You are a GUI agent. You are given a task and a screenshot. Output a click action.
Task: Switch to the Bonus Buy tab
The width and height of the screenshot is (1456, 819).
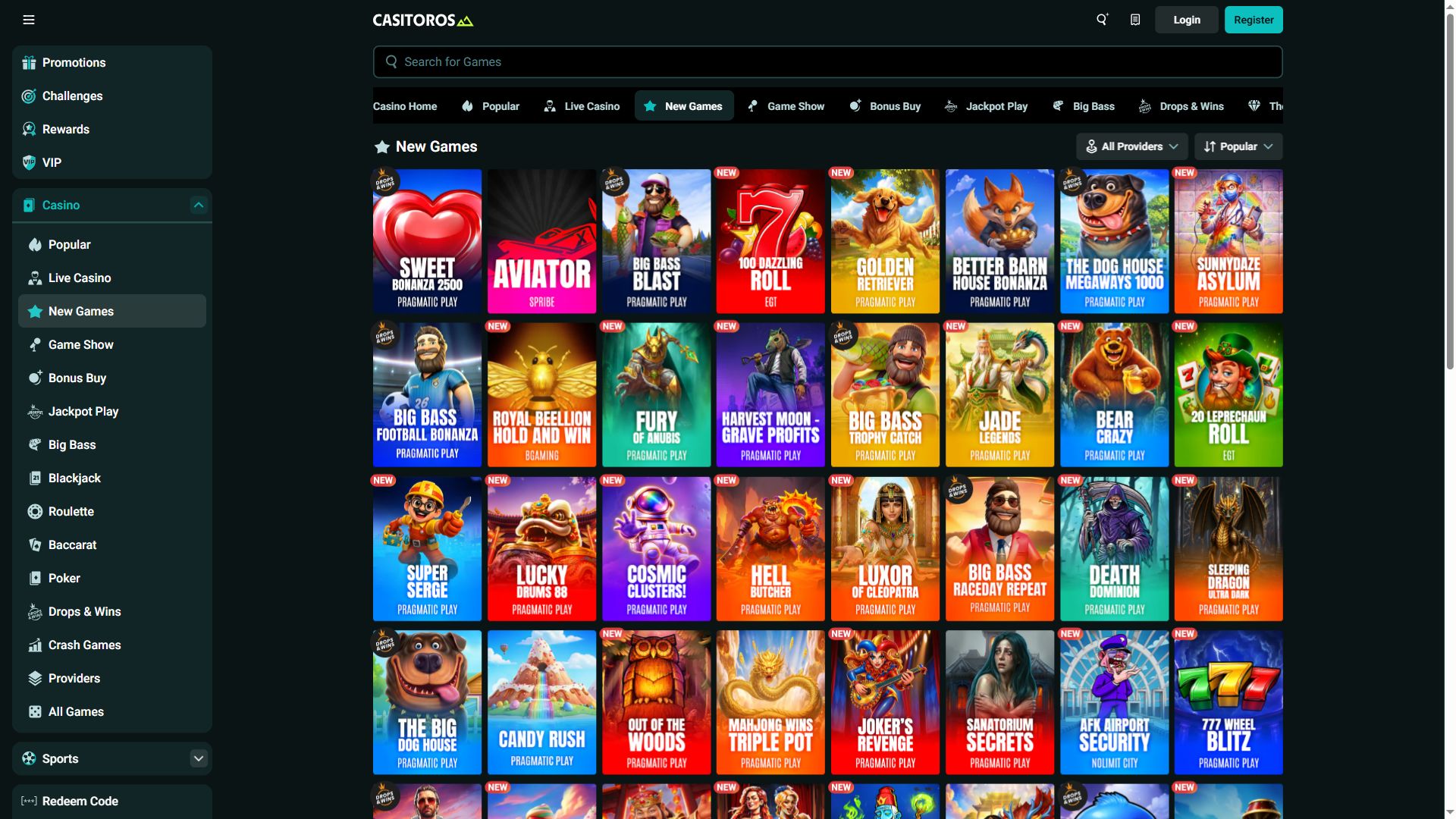(x=884, y=106)
